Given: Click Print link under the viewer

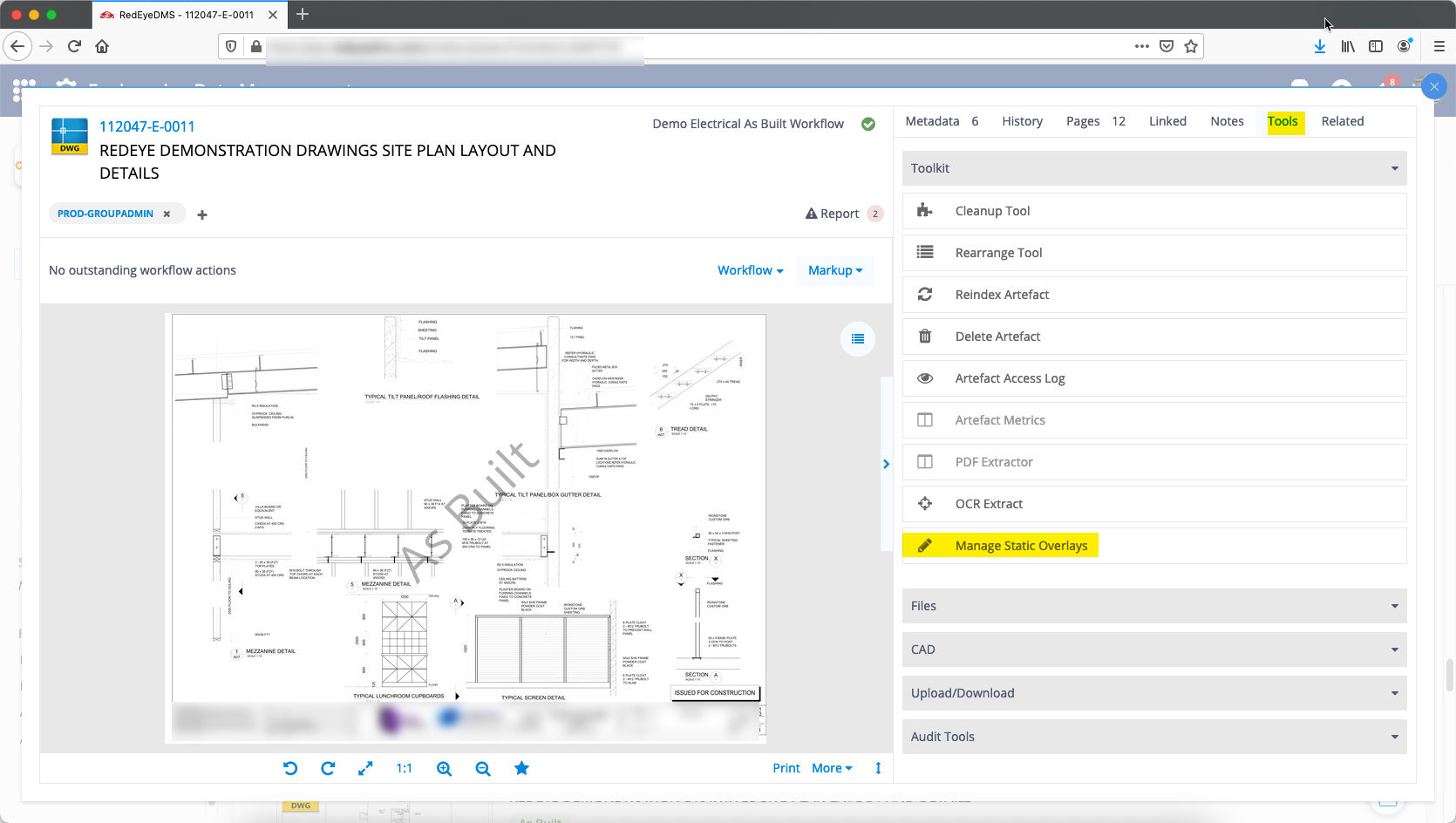Looking at the screenshot, I should click(x=786, y=768).
